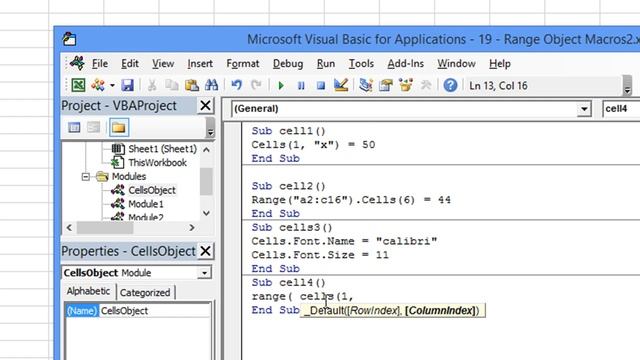Click the project tree scroll down arrow
640x360 pixels.
[x=207, y=213]
